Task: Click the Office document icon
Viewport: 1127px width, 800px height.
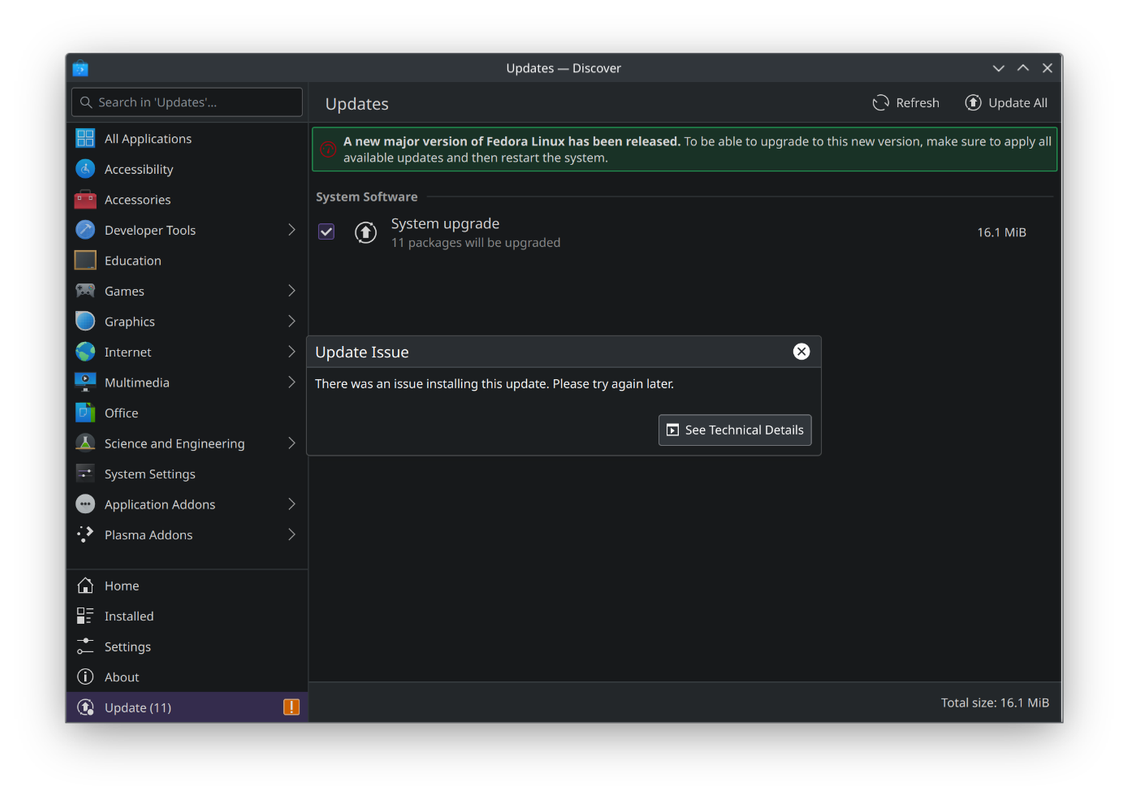Action: click(85, 413)
